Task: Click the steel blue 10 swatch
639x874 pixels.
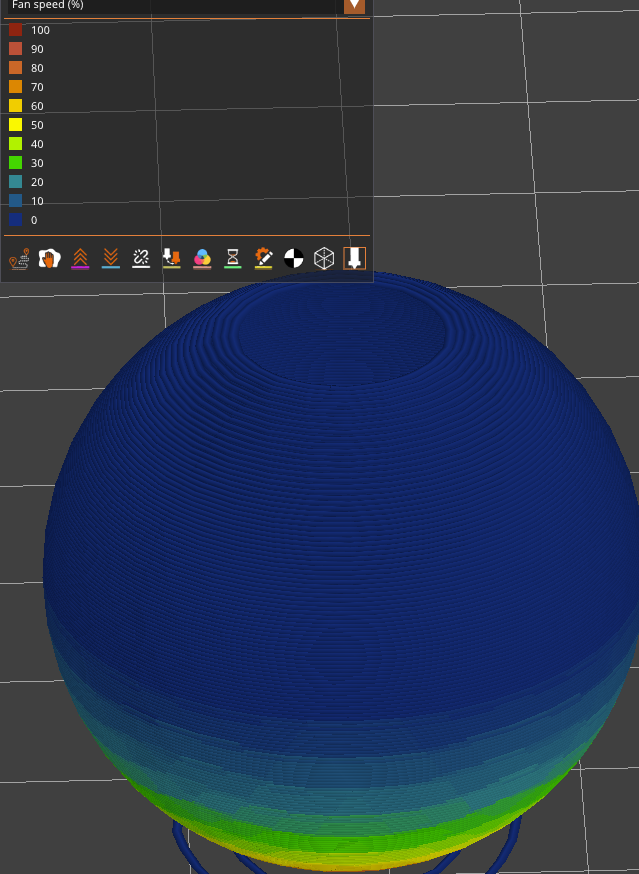Action: 16,201
